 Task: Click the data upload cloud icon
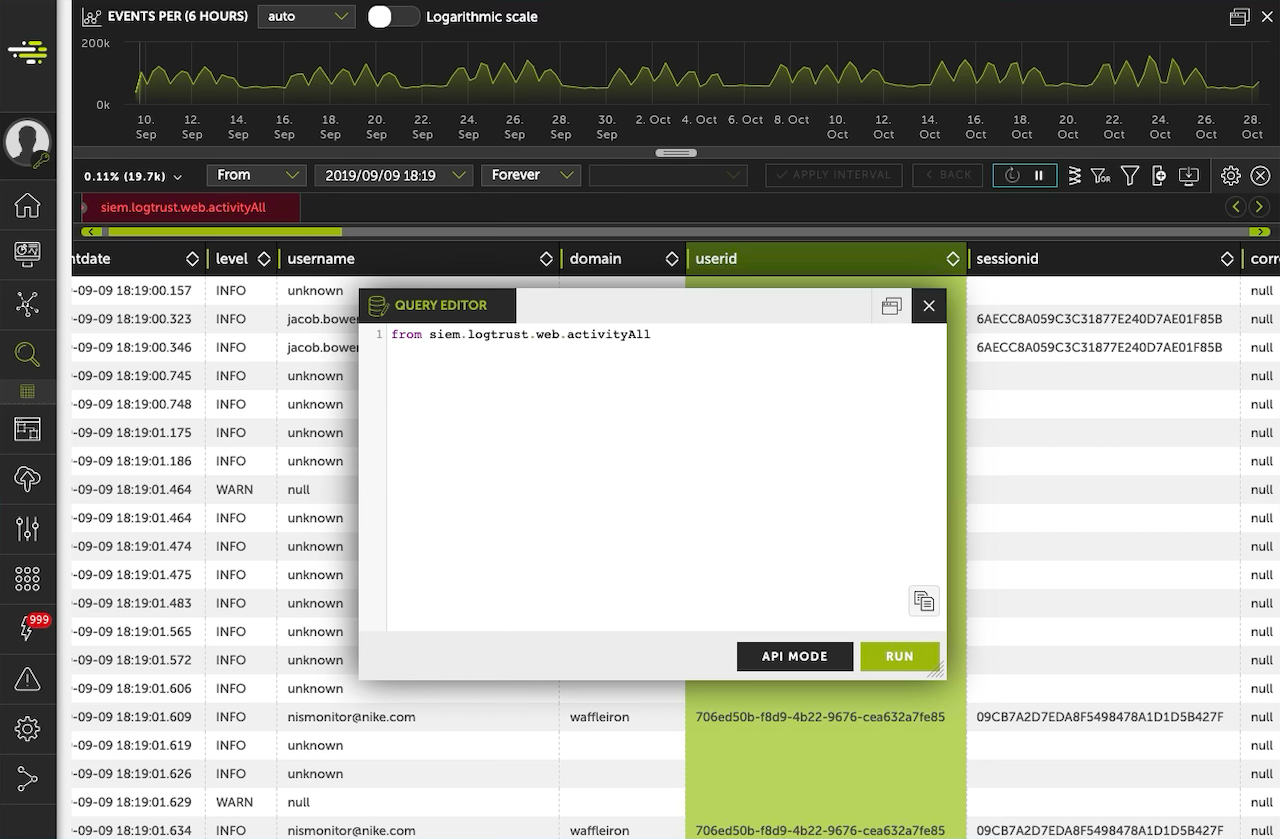point(28,478)
